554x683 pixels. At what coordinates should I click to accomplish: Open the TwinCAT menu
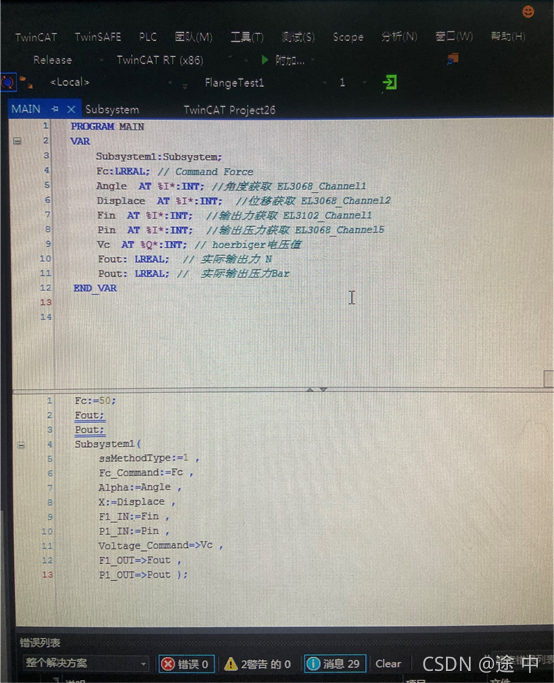click(36, 37)
